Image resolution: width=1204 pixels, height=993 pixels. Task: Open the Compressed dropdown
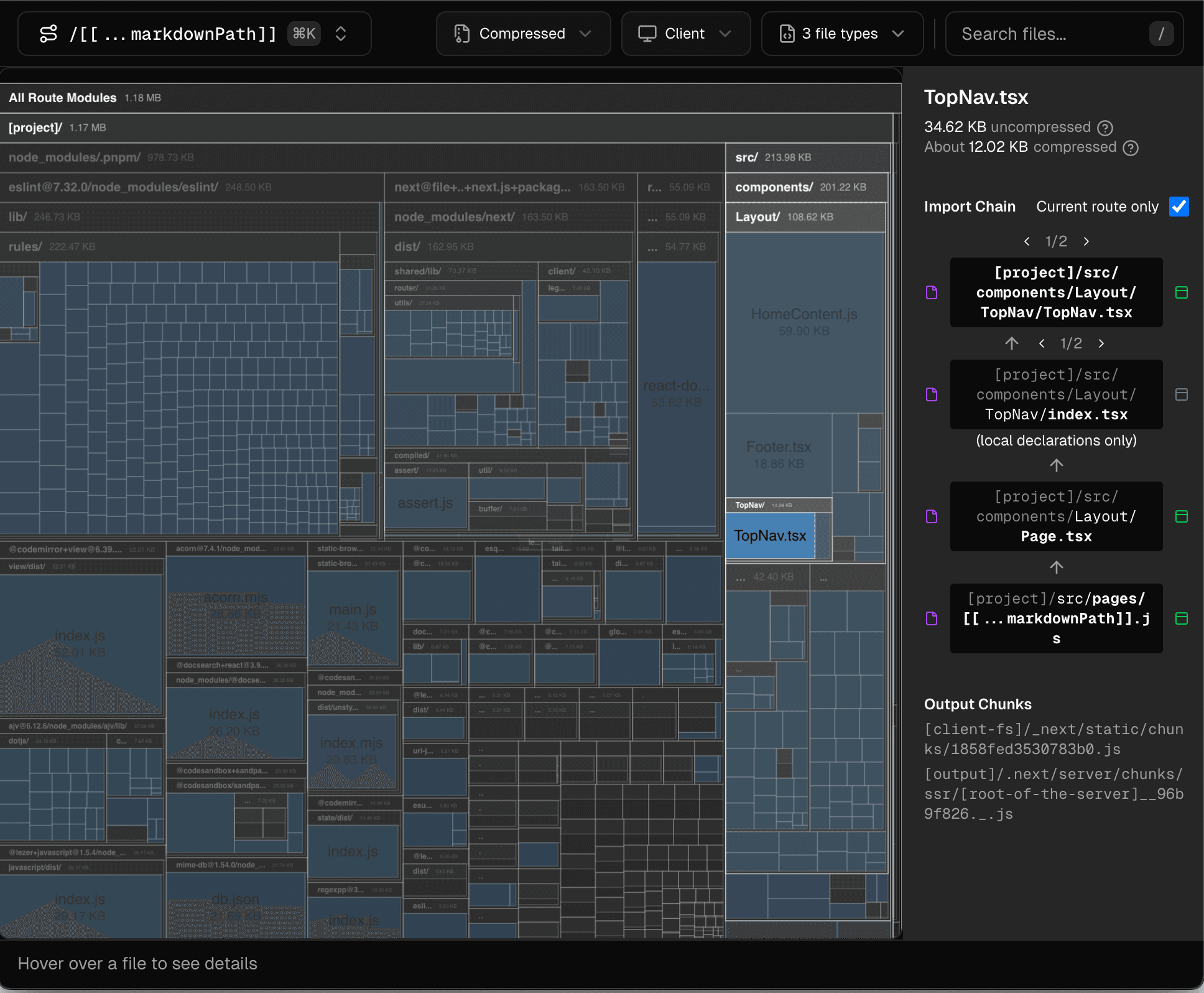tap(585, 34)
